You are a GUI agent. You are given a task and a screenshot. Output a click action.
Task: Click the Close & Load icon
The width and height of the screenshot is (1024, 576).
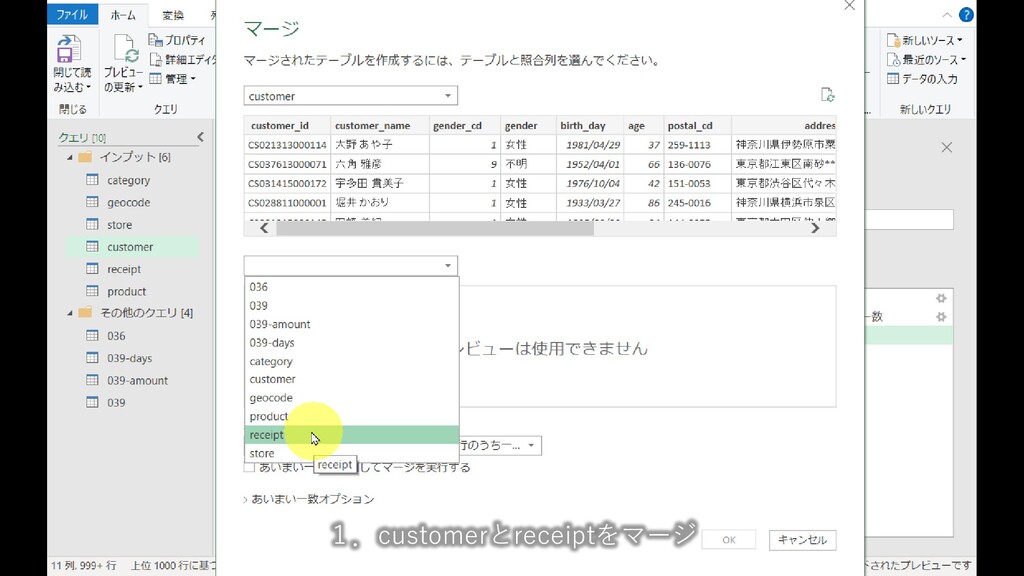click(x=68, y=49)
